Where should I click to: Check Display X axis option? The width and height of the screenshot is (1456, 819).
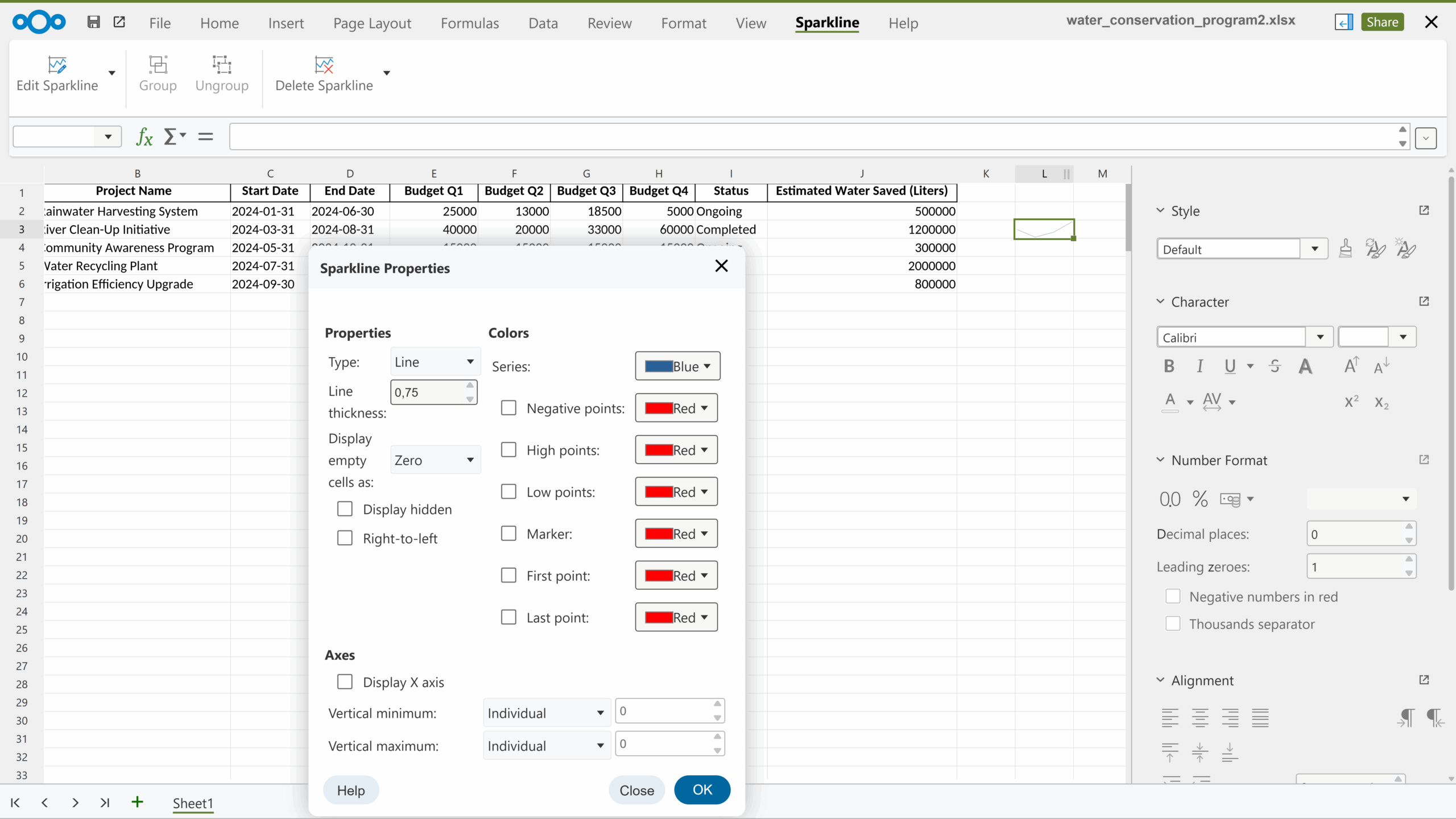coord(345,681)
